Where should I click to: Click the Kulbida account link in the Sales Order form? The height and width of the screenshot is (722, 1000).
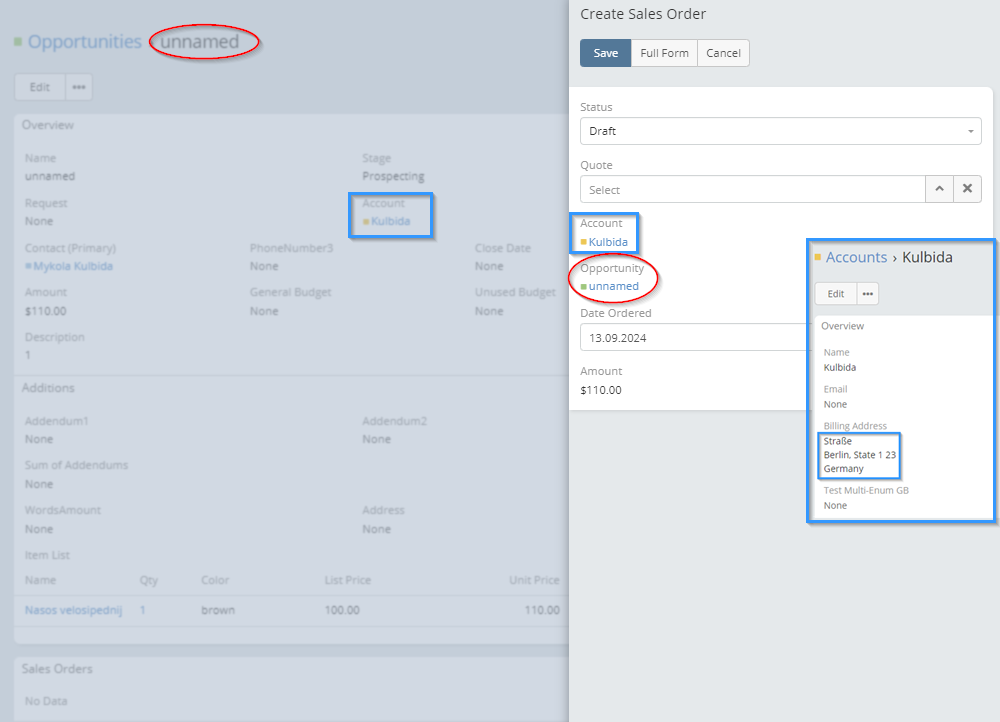click(x=608, y=242)
